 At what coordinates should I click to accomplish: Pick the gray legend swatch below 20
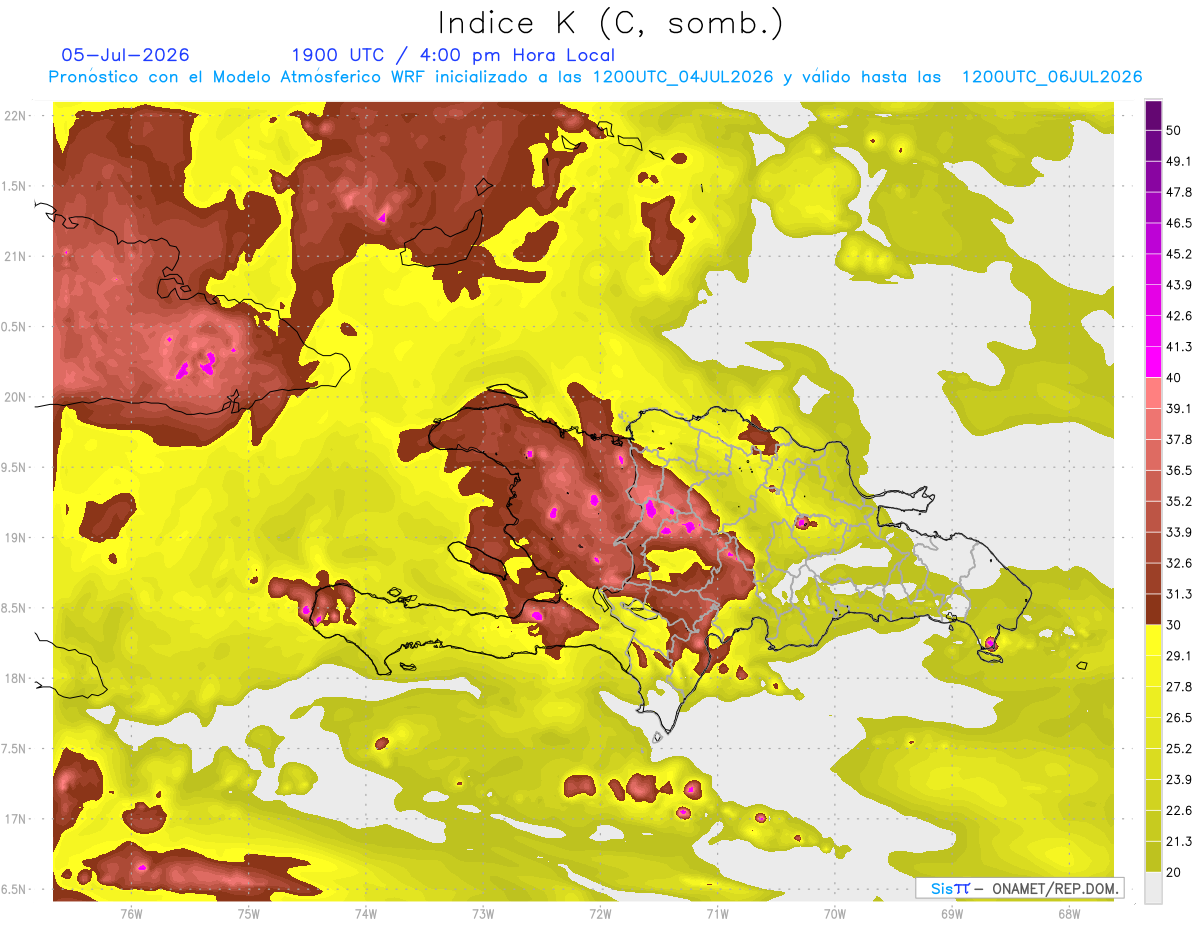(1153, 888)
